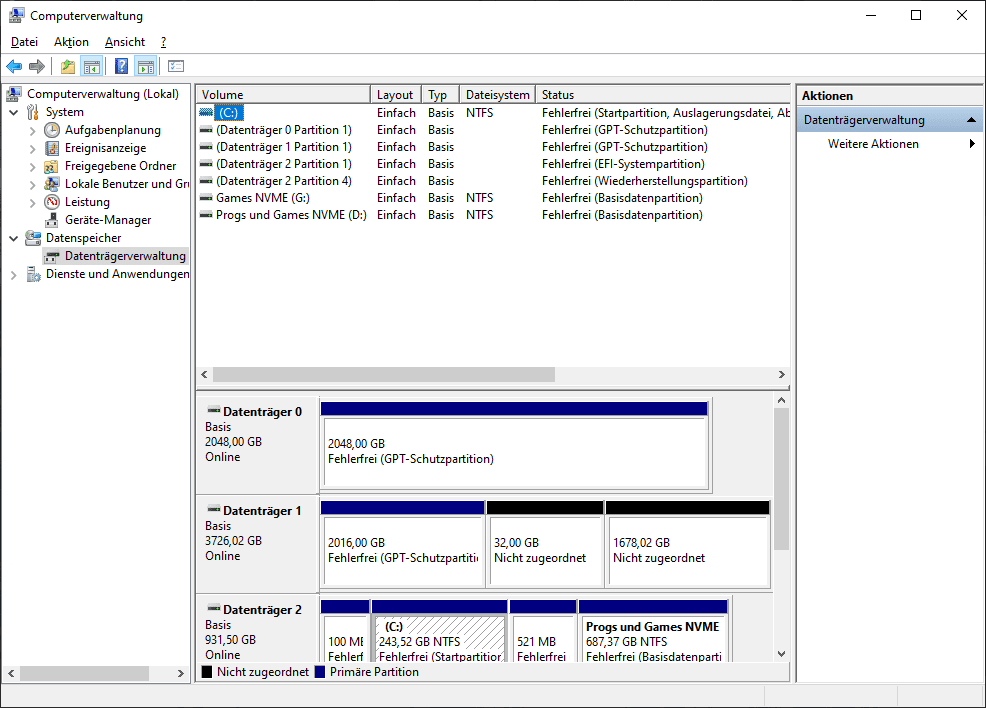The height and width of the screenshot is (708, 986).
Task: Select the 687,37 GB Progs und Games block
Action: (653, 631)
